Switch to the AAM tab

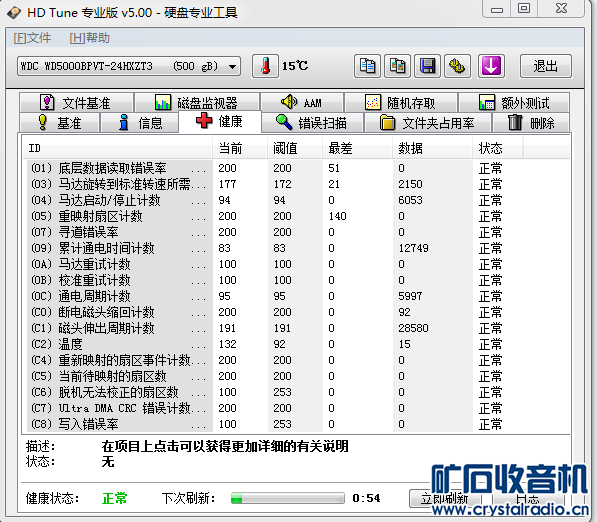coord(302,103)
